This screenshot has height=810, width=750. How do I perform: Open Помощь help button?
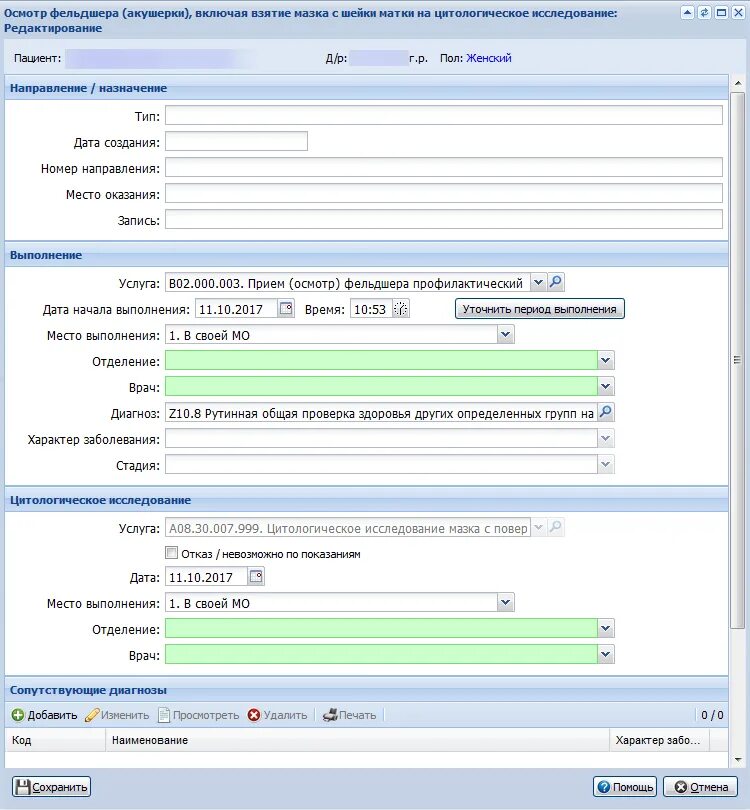pos(625,787)
